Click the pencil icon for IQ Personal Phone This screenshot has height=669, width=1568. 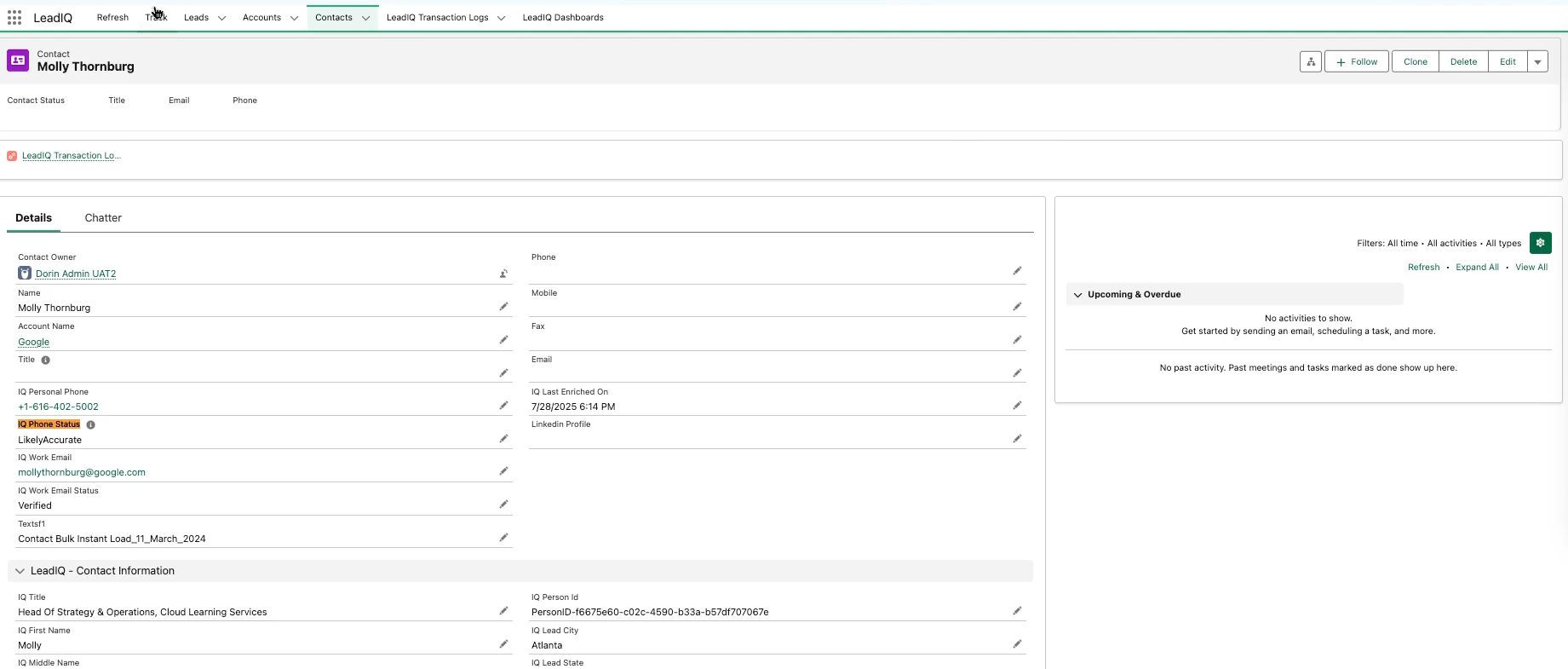(x=503, y=406)
